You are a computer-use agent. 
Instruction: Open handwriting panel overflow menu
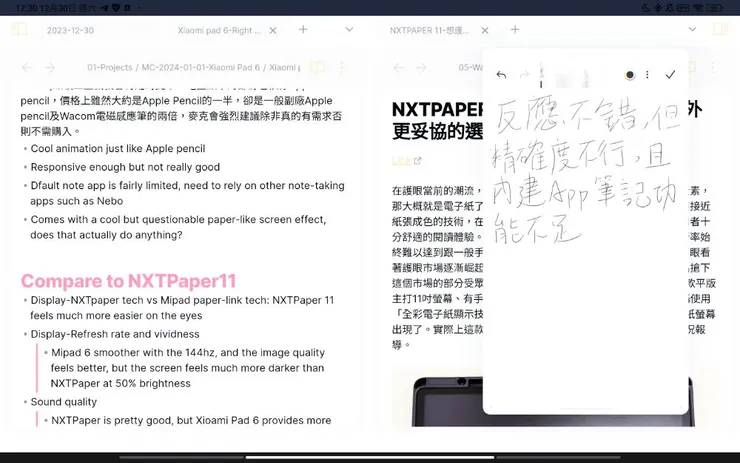648,75
